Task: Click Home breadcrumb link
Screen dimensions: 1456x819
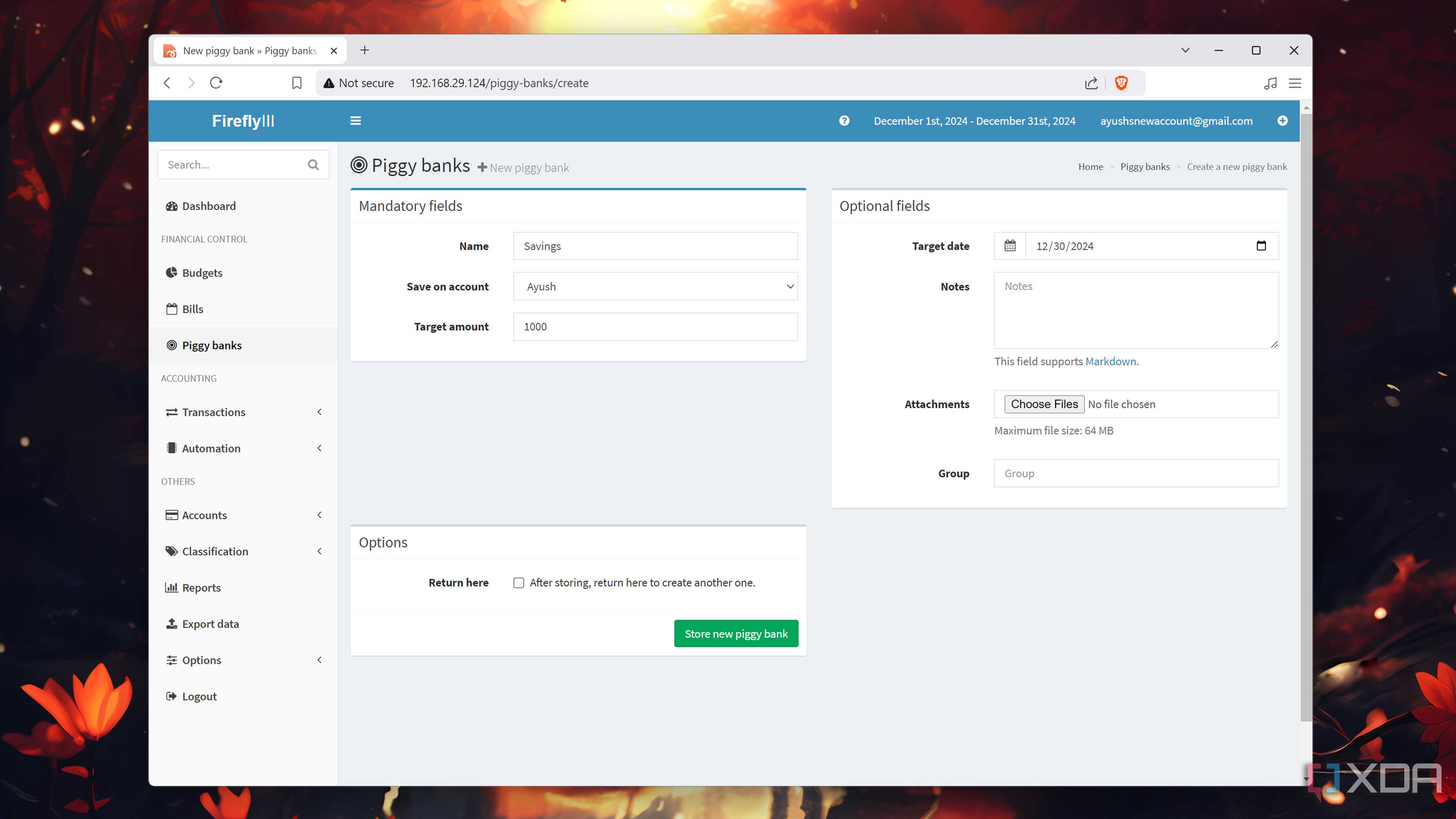Action: pos(1090,167)
